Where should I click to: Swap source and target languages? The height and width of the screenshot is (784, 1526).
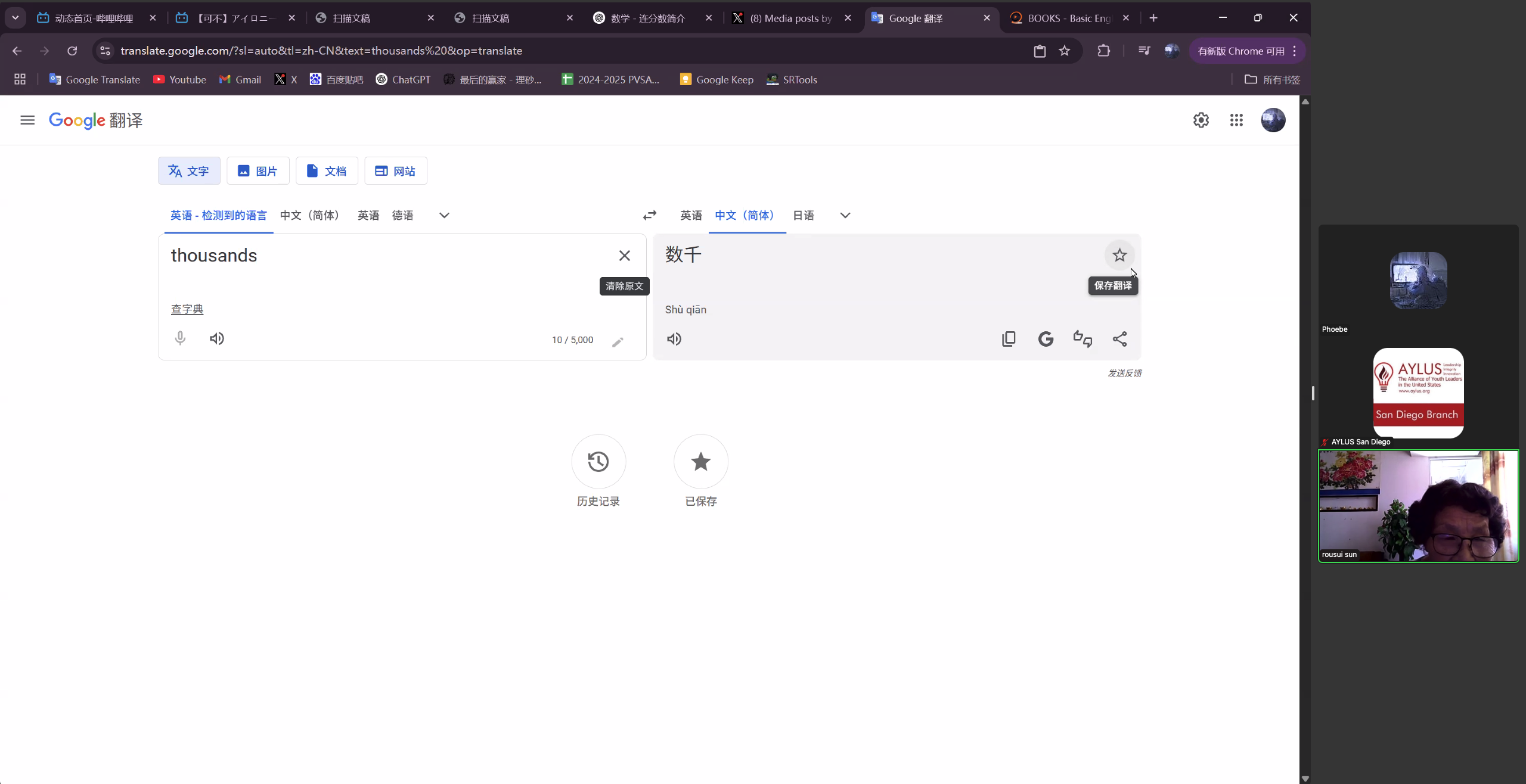pos(650,215)
